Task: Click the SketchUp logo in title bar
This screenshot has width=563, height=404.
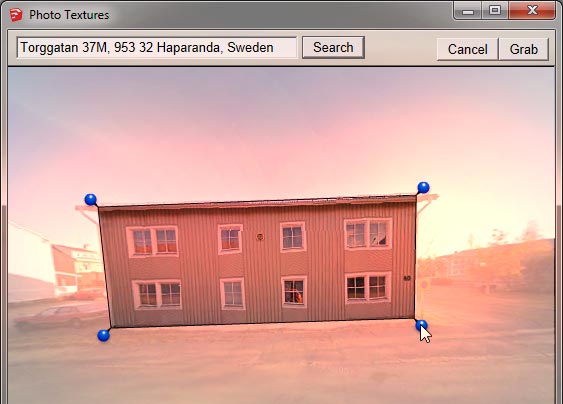Action: (16, 15)
